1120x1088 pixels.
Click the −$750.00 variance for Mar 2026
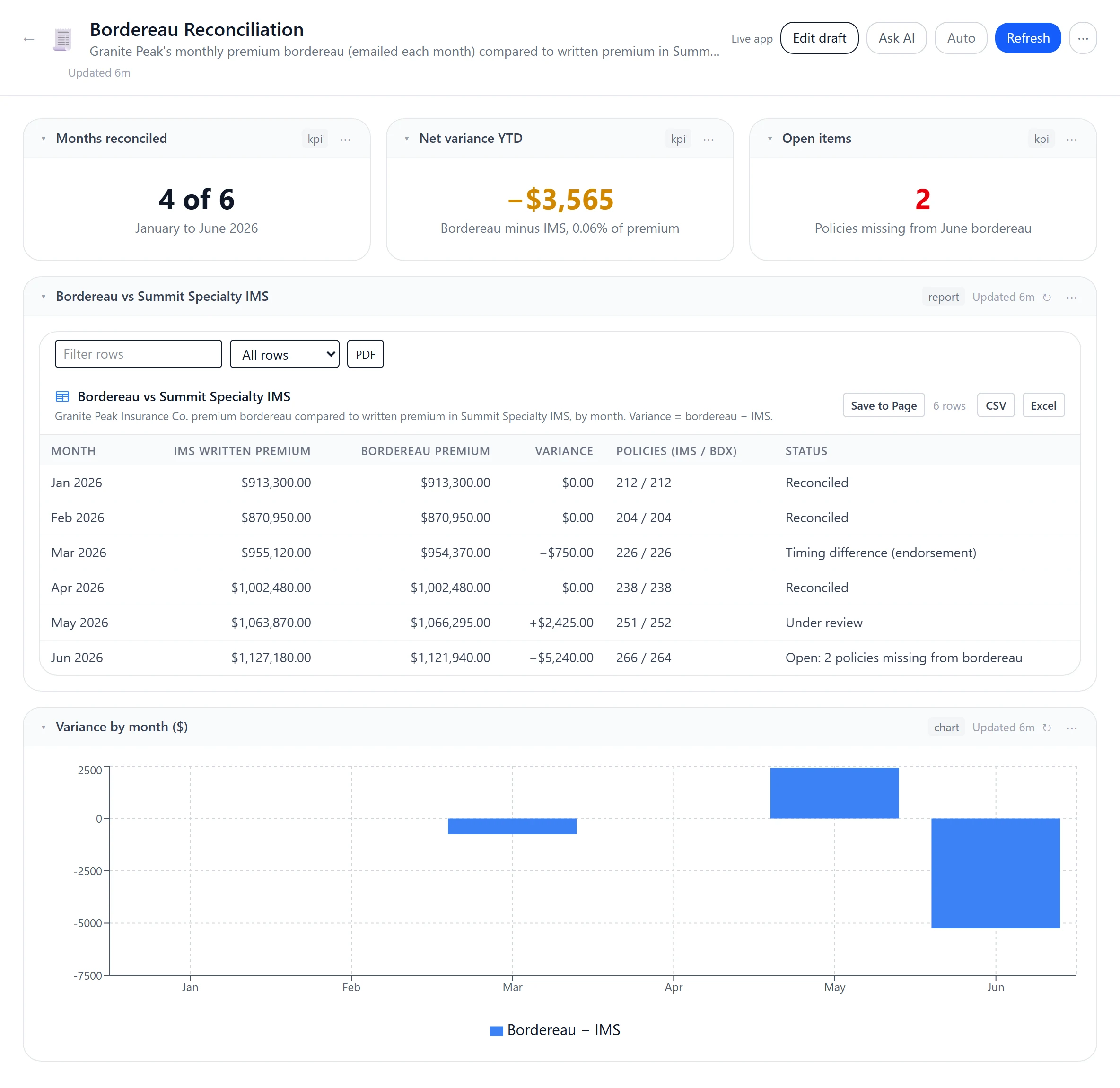click(x=566, y=553)
